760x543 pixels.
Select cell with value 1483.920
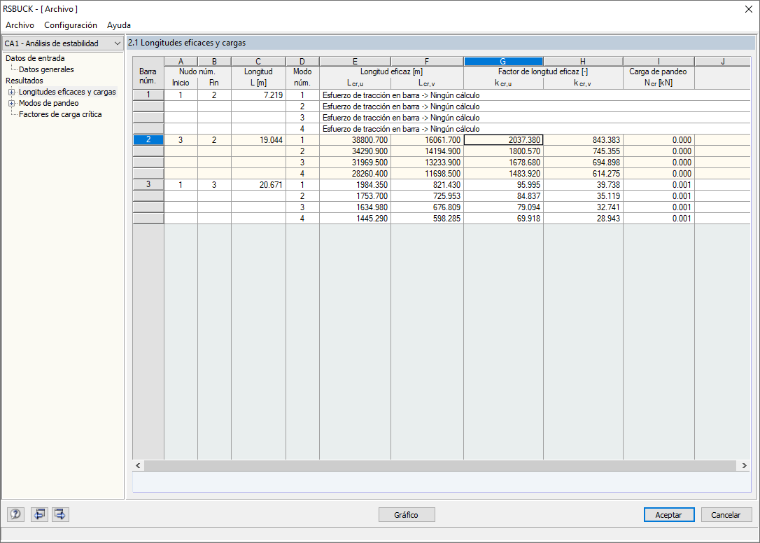[503, 174]
